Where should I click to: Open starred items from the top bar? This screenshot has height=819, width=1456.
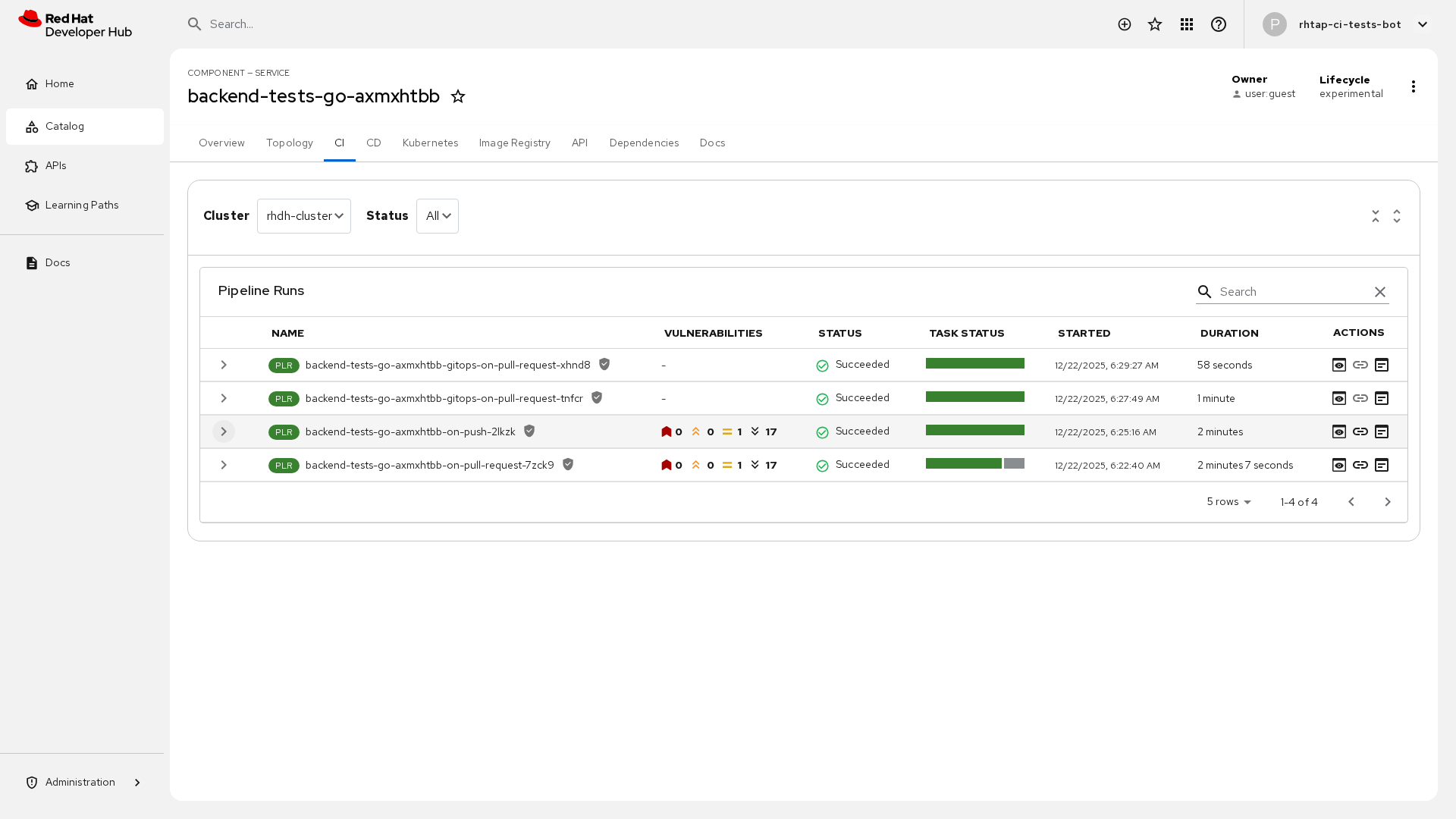pos(1155,24)
